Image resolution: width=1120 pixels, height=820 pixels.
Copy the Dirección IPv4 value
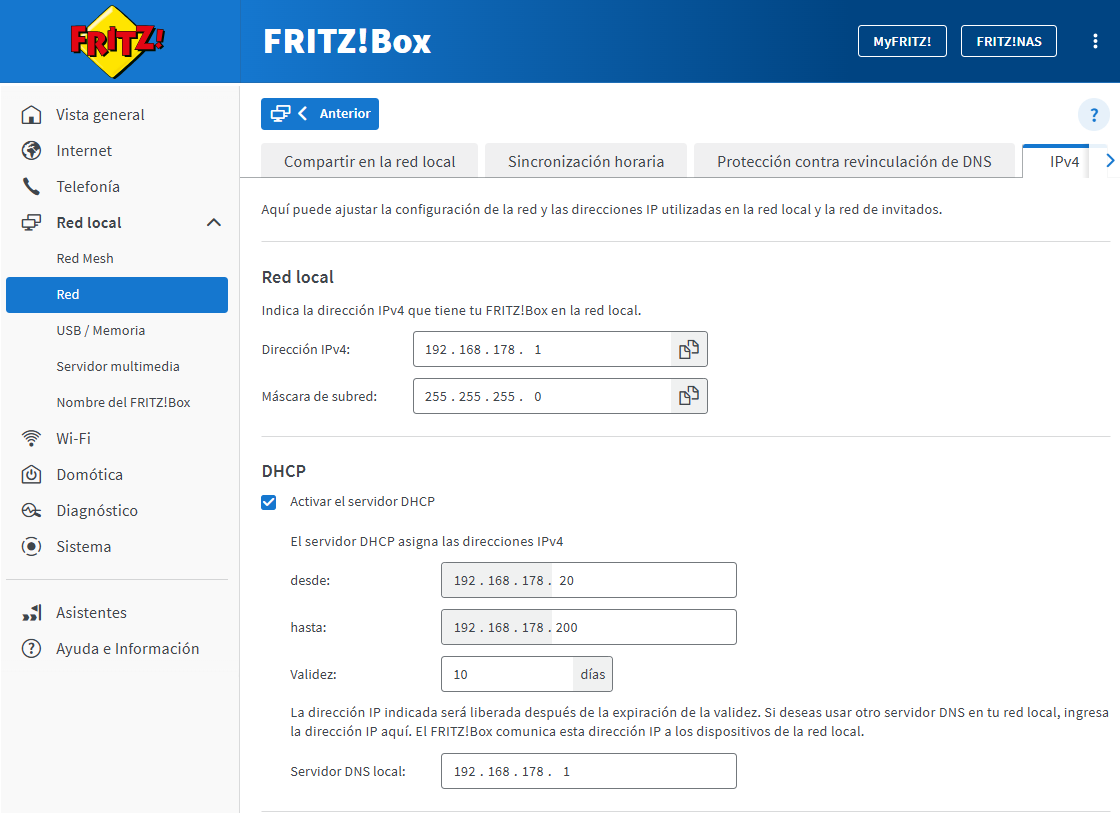(689, 349)
